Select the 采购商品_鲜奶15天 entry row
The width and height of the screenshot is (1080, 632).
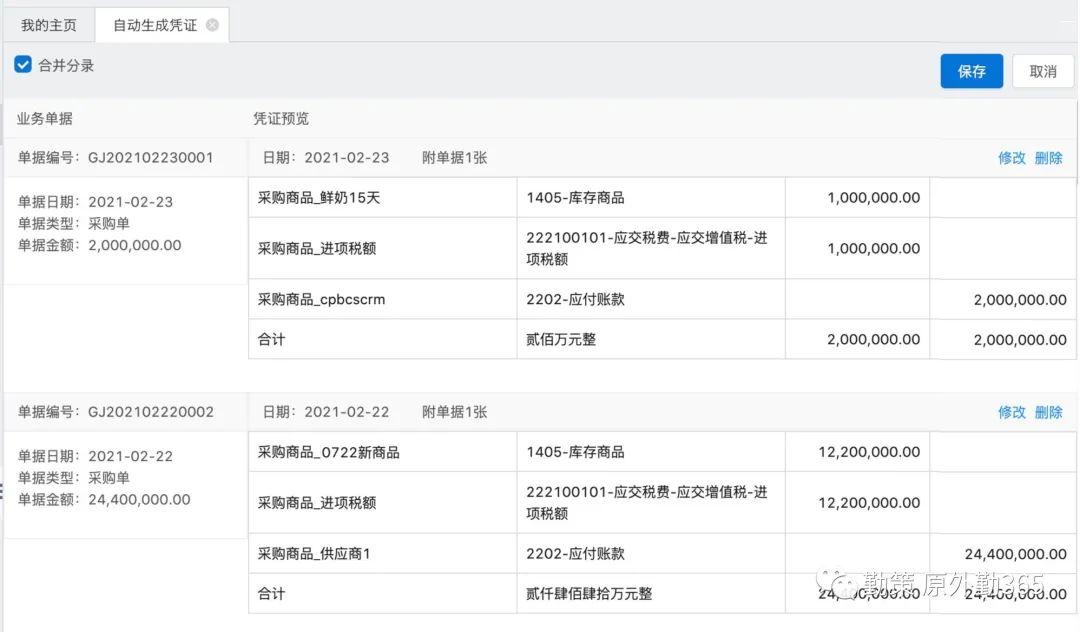[x=319, y=198]
